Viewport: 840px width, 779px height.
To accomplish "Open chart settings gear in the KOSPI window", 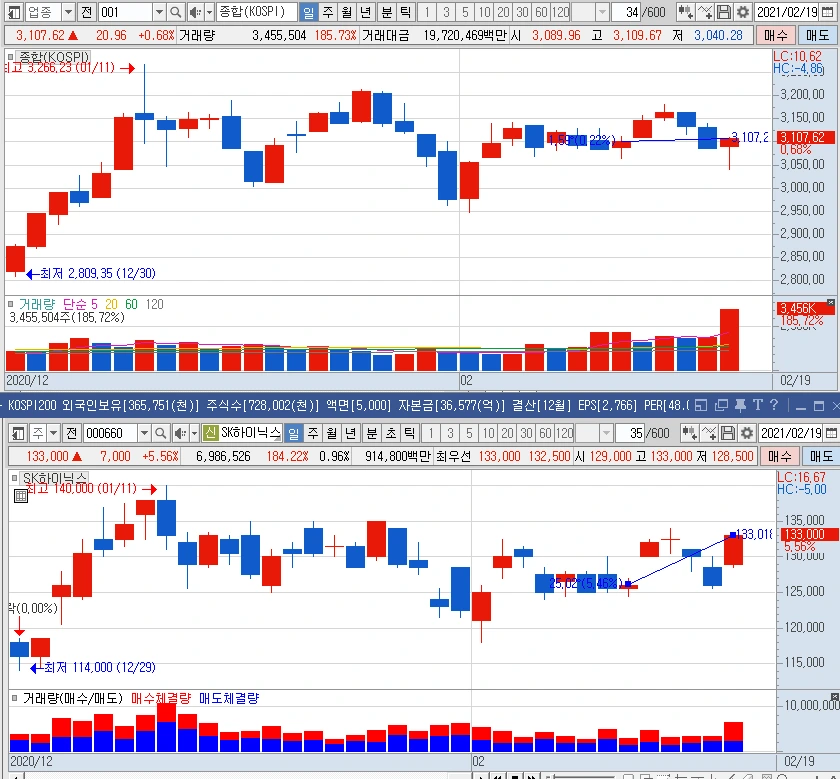I will [x=742, y=12].
